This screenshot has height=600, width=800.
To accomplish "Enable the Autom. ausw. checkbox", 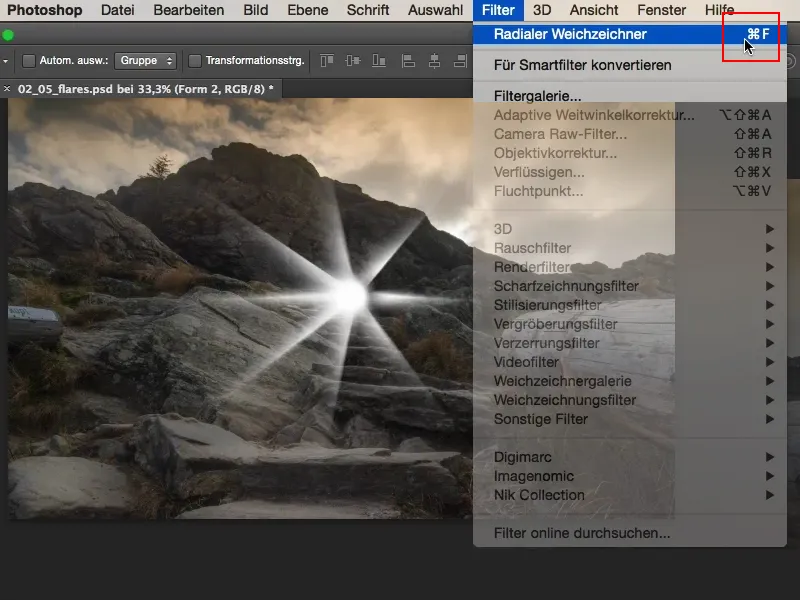I will point(29,61).
